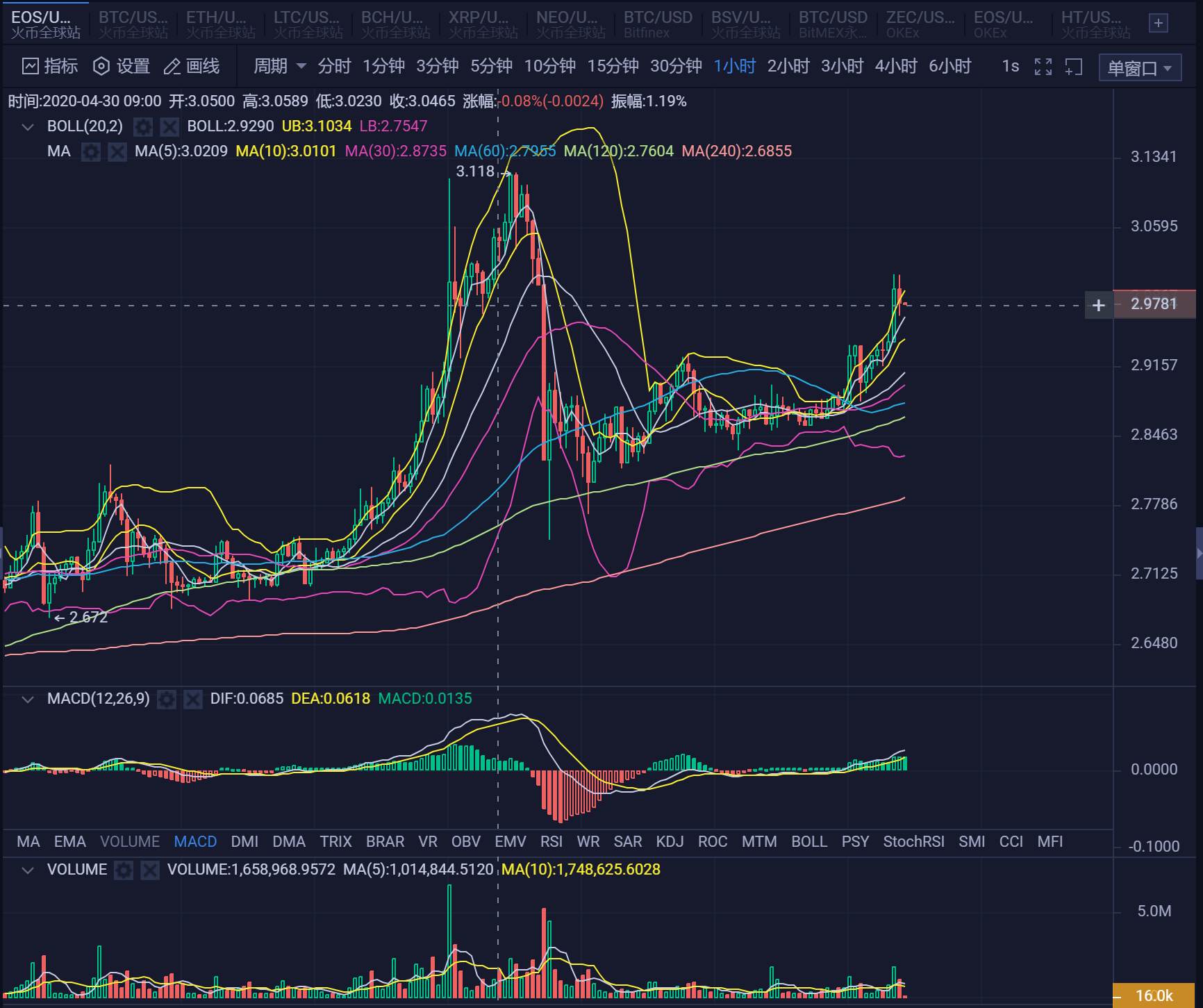Open the HT/US... tab
Viewport: 1203px width, 1008px height.
(1095, 24)
